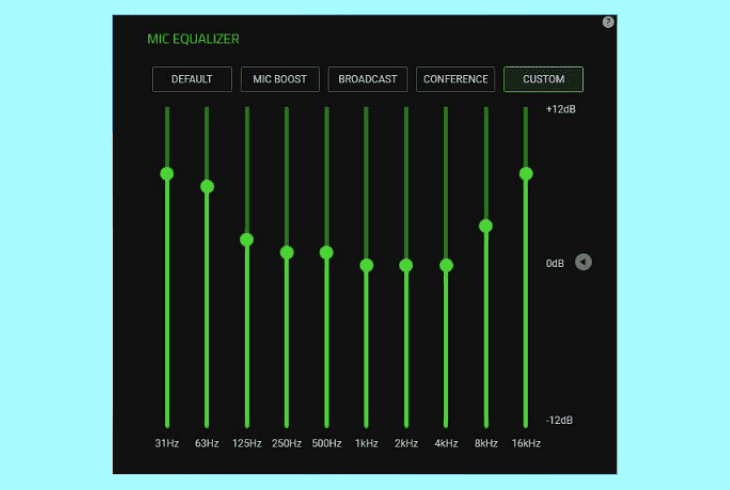
Task: Click the 1kHz slider knob
Action: coord(366,265)
